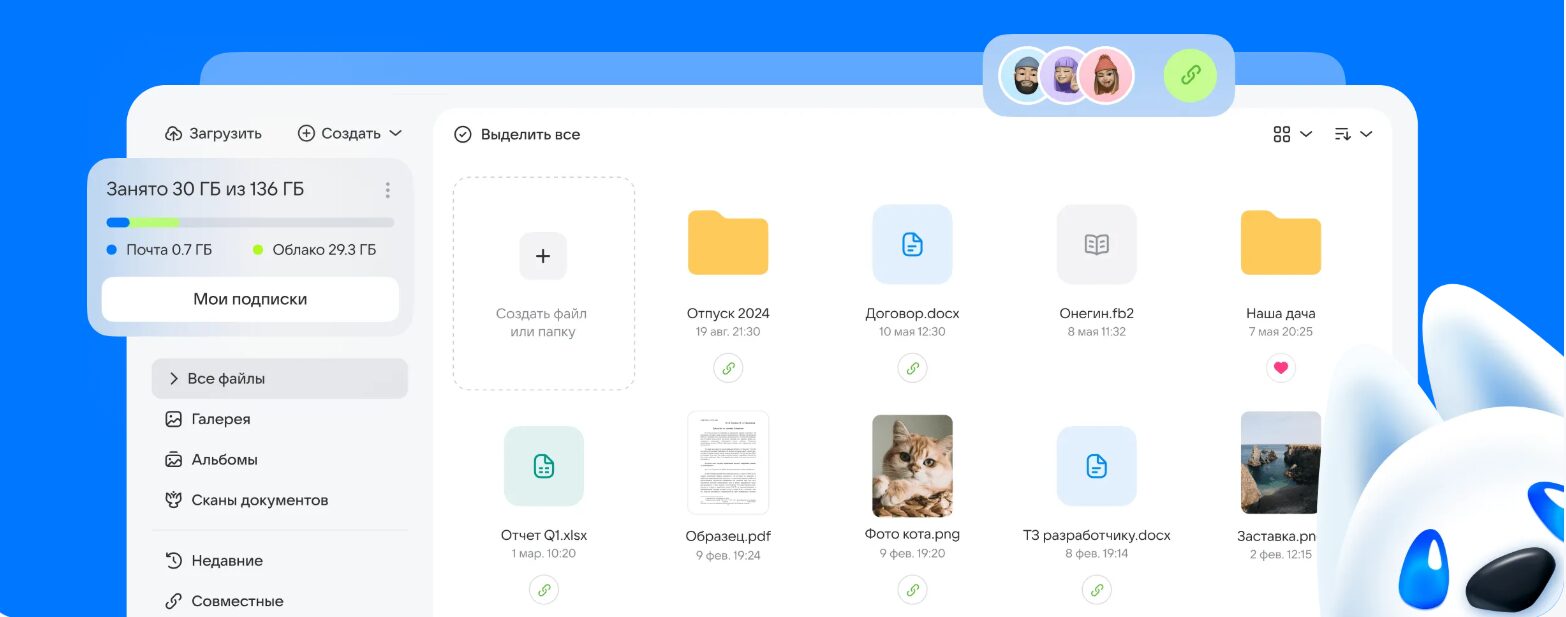Open the Отпуск 2024 folder icon
The height and width of the screenshot is (617, 1566).
[727, 243]
